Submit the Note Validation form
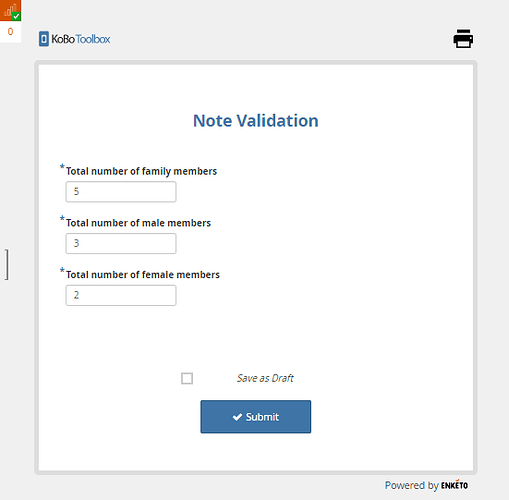509x500 pixels. 256,417
